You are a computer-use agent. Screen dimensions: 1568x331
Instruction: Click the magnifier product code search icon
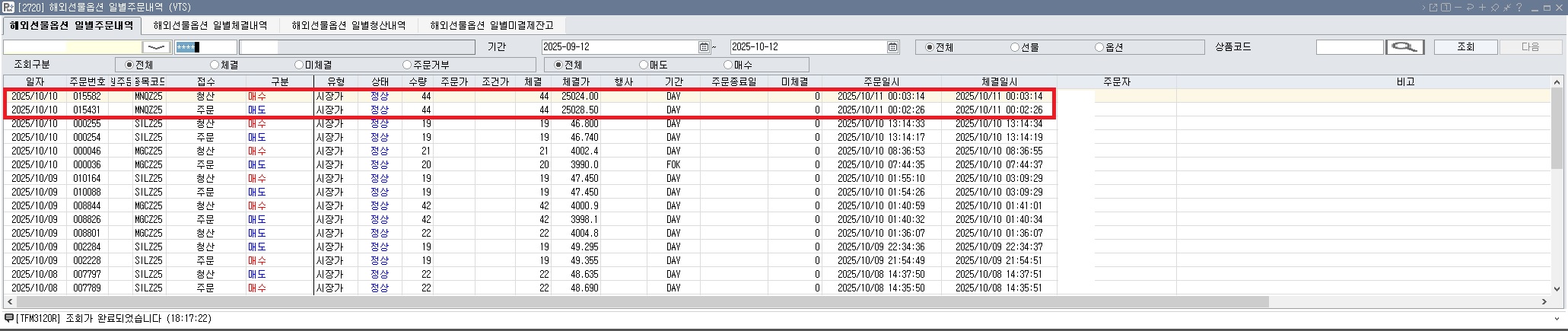pos(1404,47)
